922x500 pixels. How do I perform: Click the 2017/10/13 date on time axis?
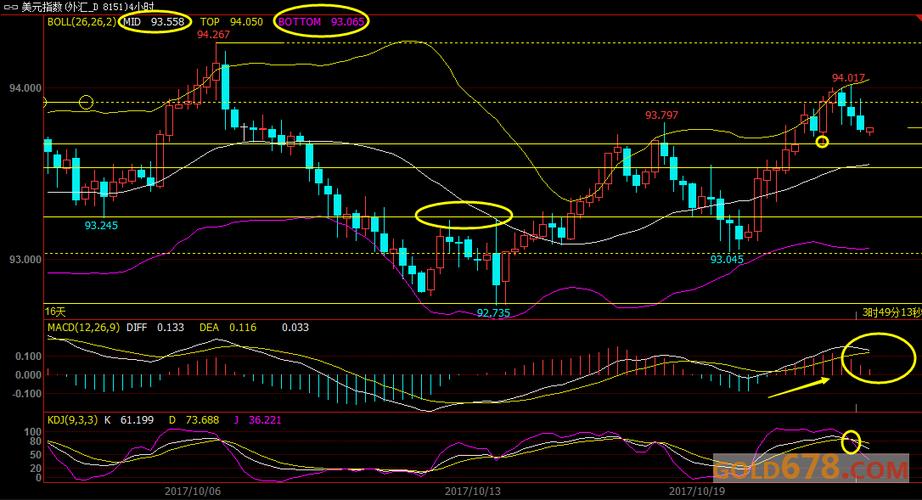[471, 491]
